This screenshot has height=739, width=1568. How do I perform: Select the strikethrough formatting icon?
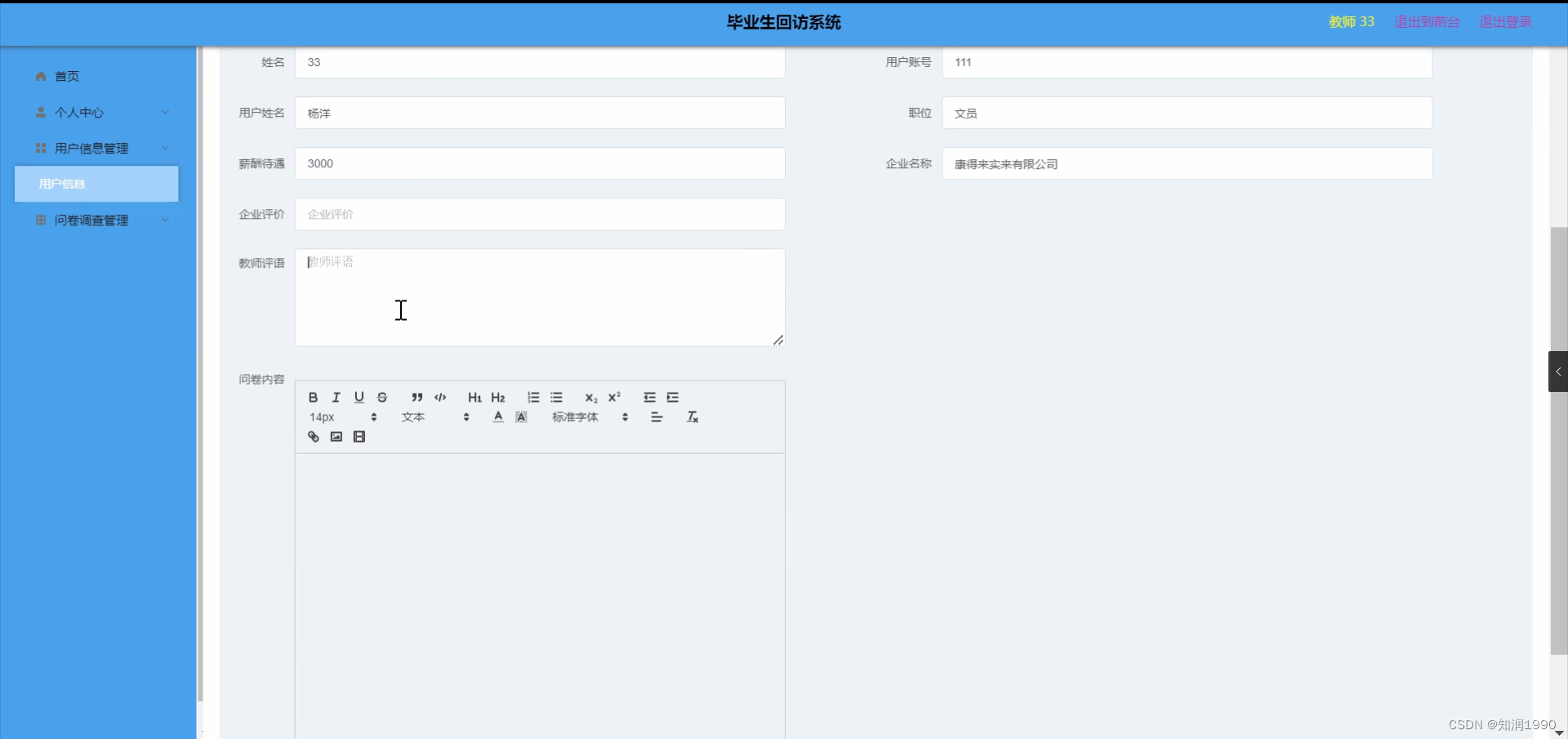pyautogui.click(x=381, y=398)
